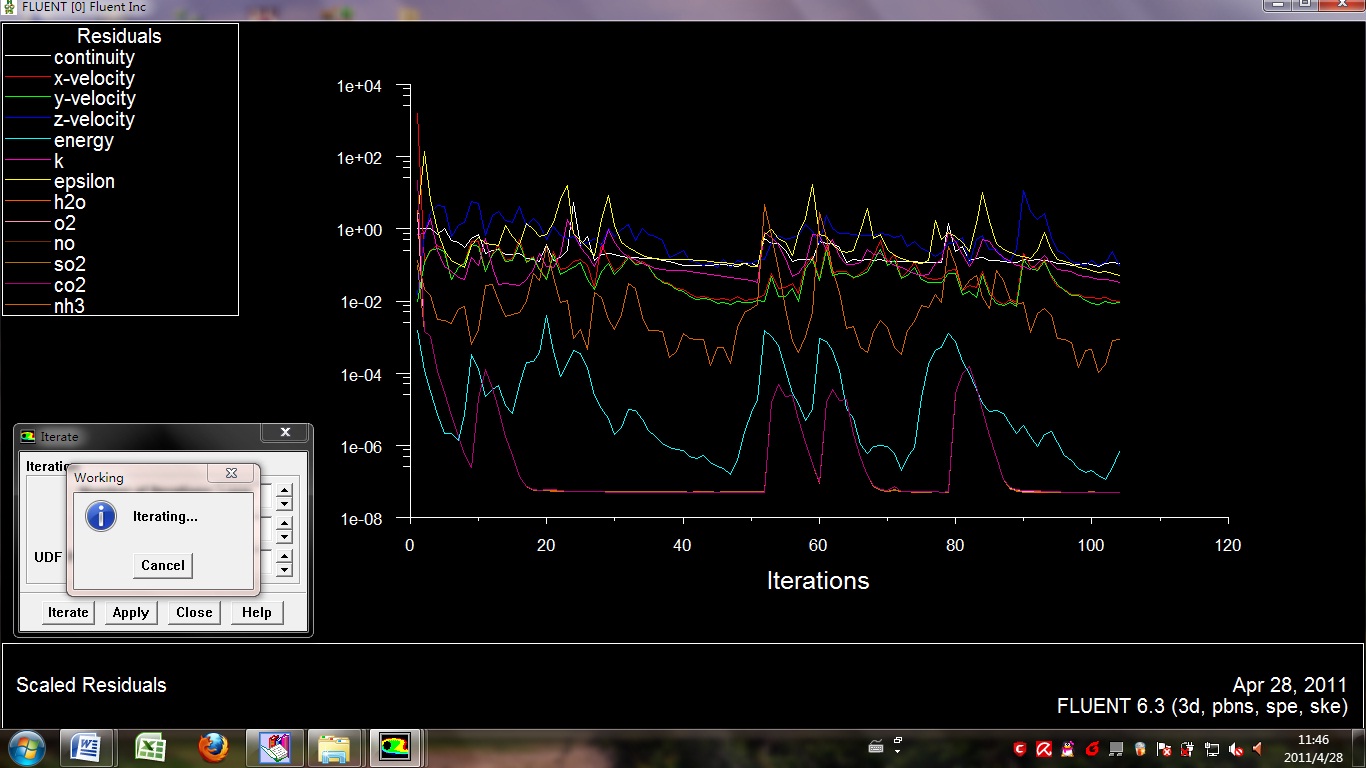The width and height of the screenshot is (1366, 768).
Task: Close the Iterate panel with the Close button
Action: pyautogui.click(x=194, y=612)
